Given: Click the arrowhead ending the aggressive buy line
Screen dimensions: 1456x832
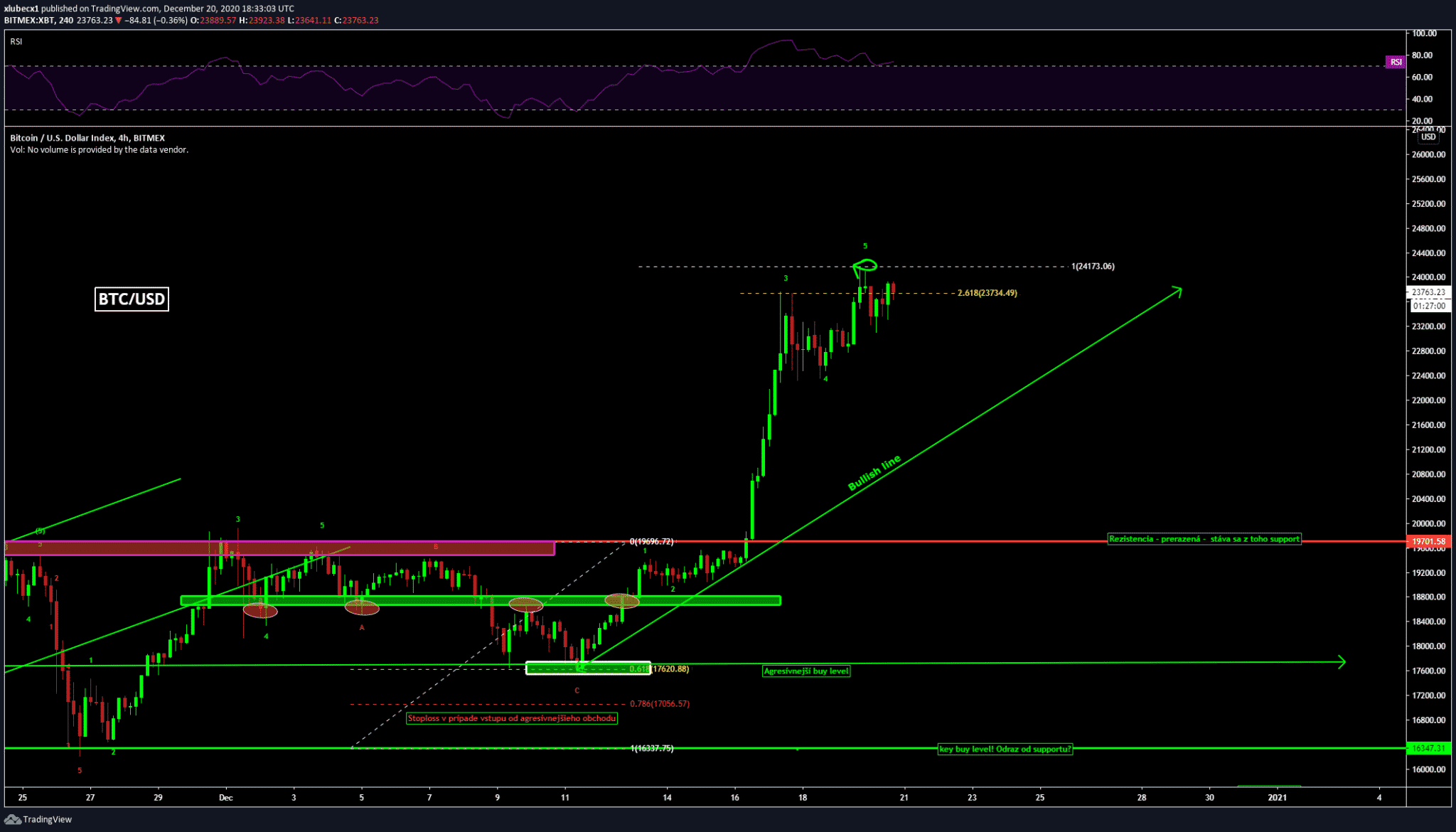Looking at the screenshot, I should [1342, 661].
